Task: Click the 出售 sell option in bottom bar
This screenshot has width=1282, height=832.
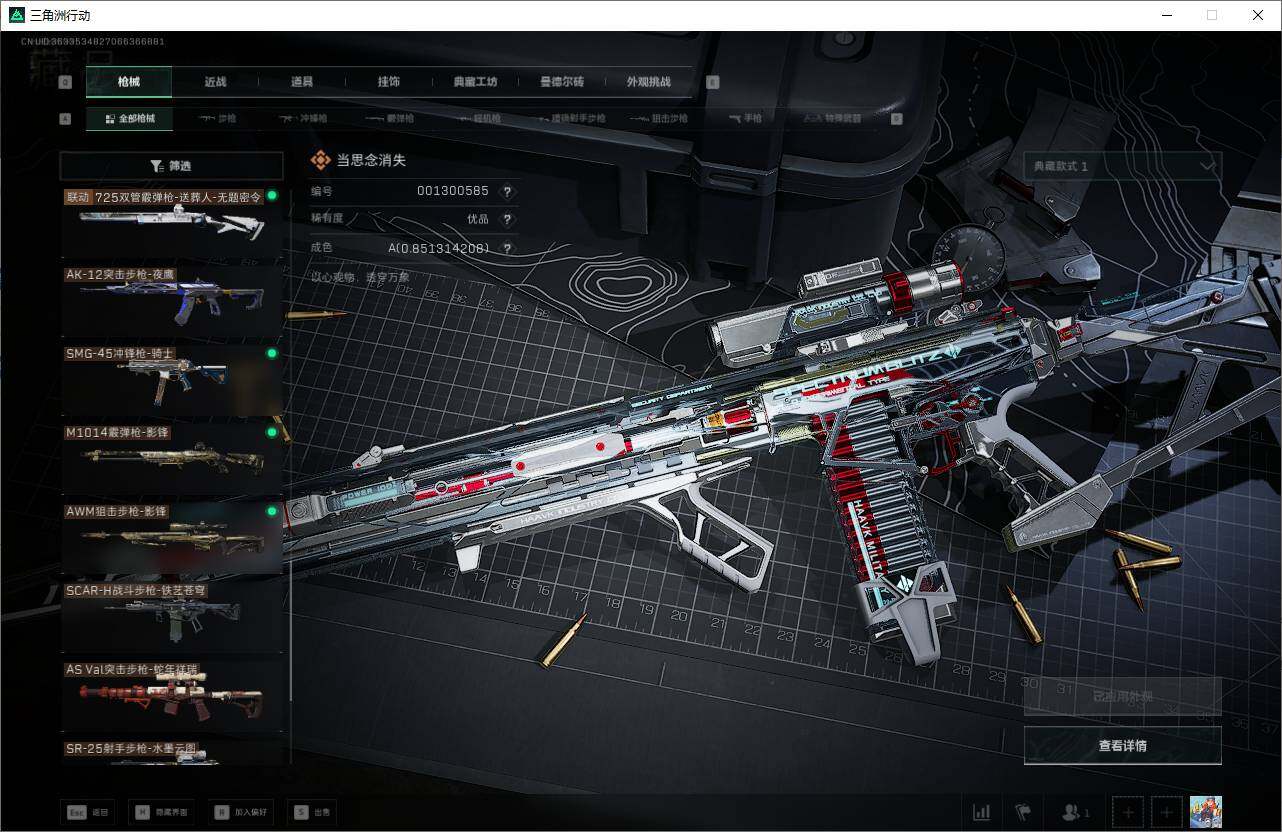Action: pos(311,812)
